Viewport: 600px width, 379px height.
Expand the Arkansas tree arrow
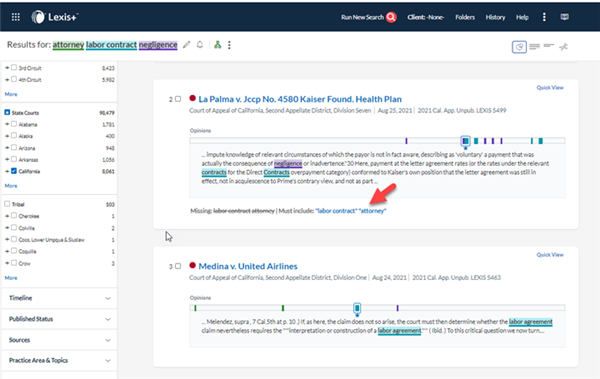click(7, 160)
